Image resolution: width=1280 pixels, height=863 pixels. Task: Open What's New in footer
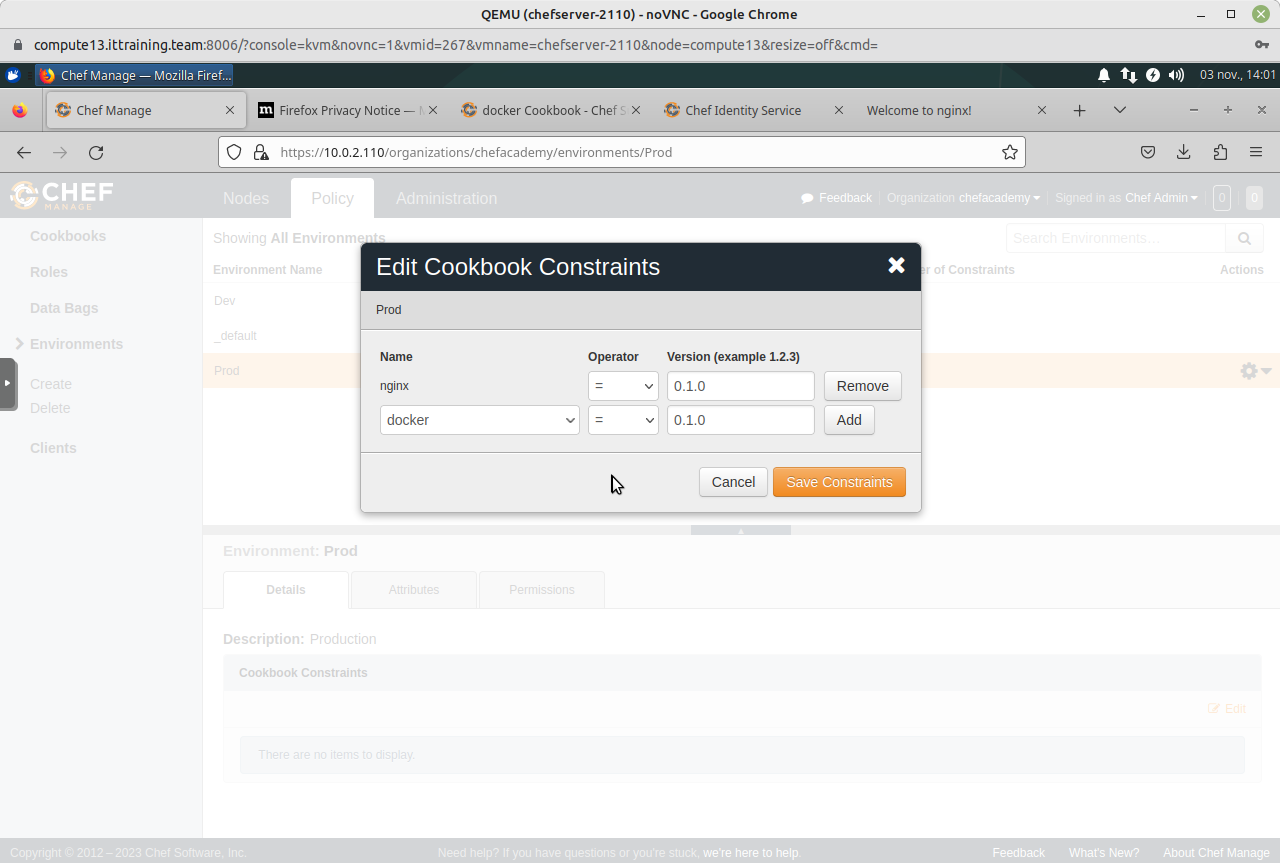coord(1104,853)
